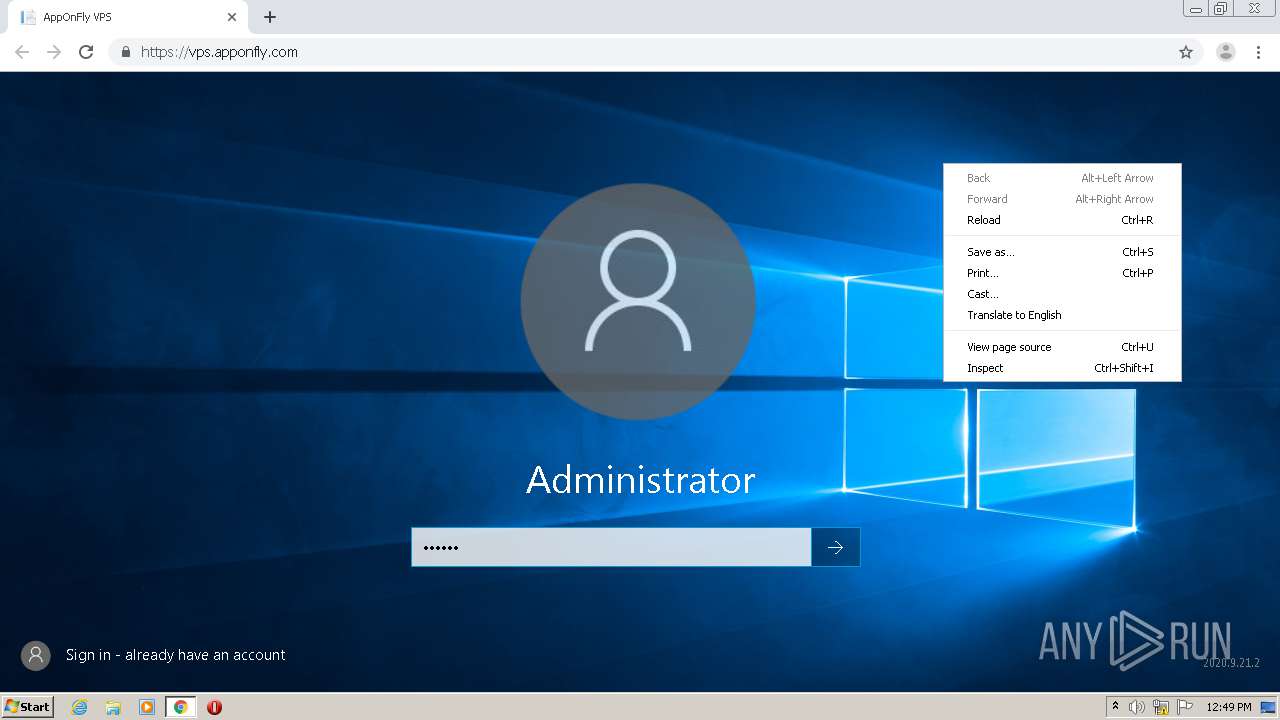Screen dimensions: 1280x720
Task: Click the network tray icon
Action: (1161, 707)
